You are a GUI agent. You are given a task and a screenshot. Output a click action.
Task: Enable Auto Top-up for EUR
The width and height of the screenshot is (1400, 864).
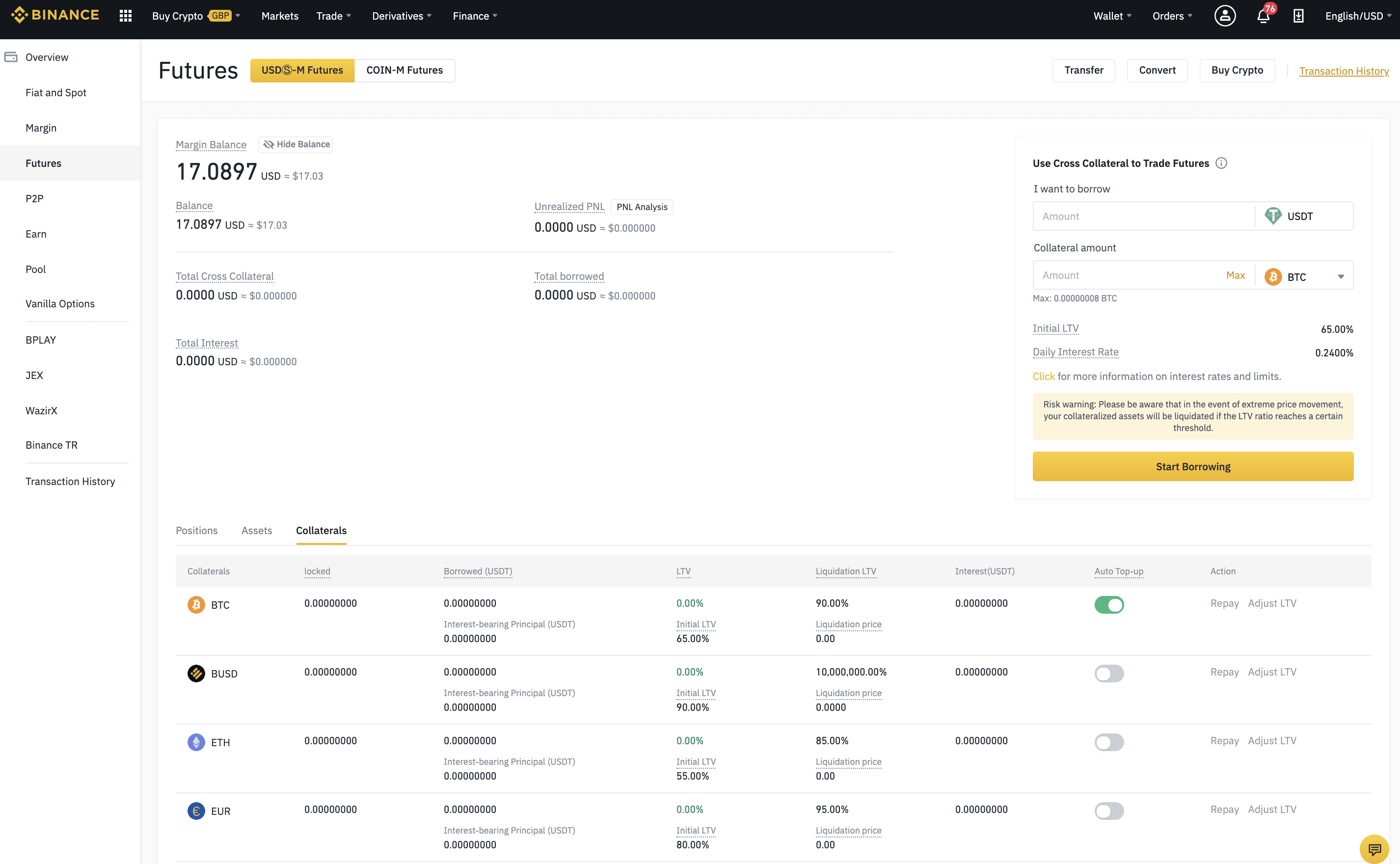pyautogui.click(x=1108, y=810)
